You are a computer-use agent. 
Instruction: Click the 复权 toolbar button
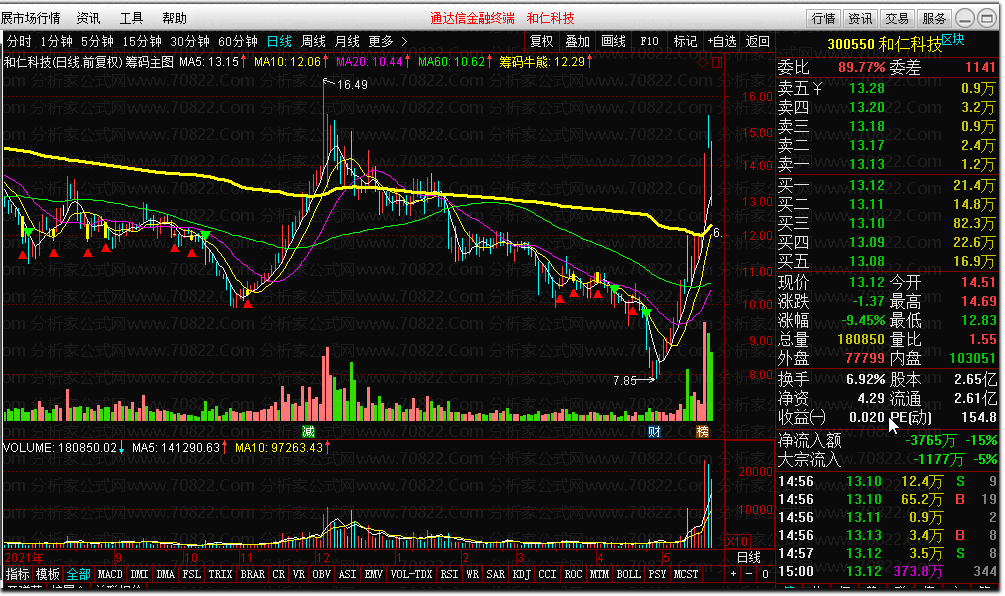[x=542, y=42]
